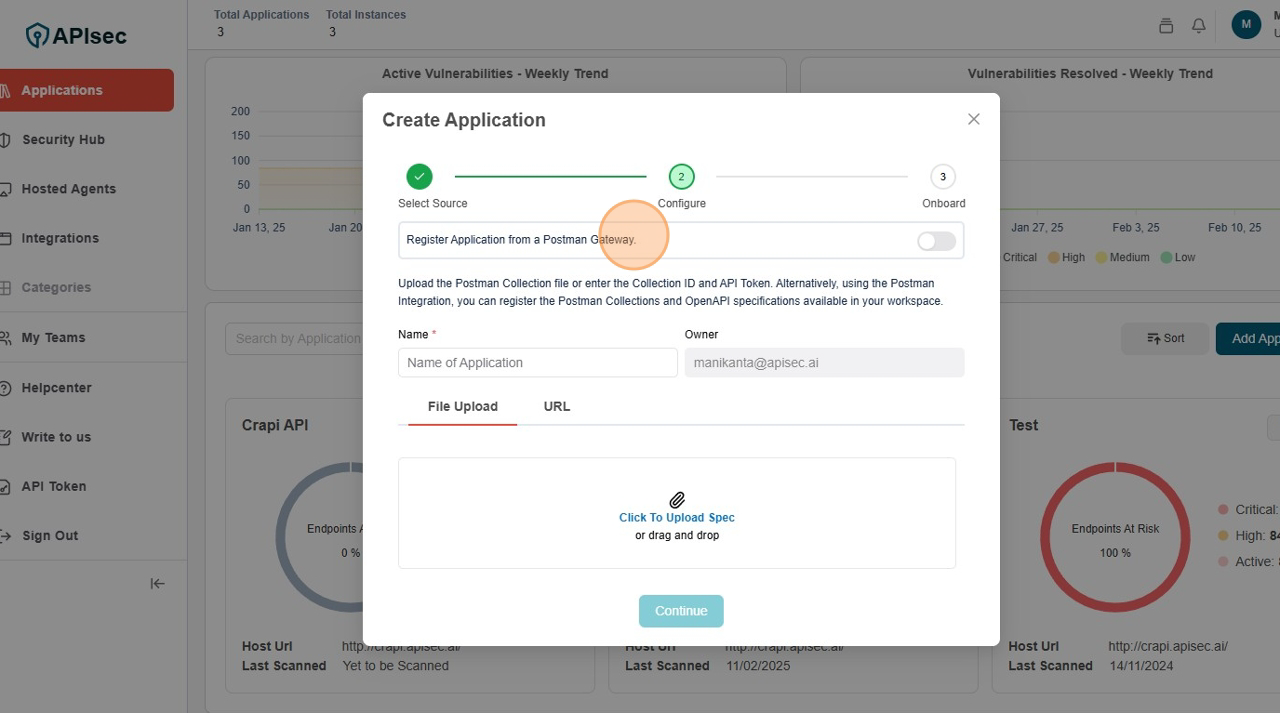Switch to the URL tab
This screenshot has width=1280, height=713.
(x=556, y=407)
